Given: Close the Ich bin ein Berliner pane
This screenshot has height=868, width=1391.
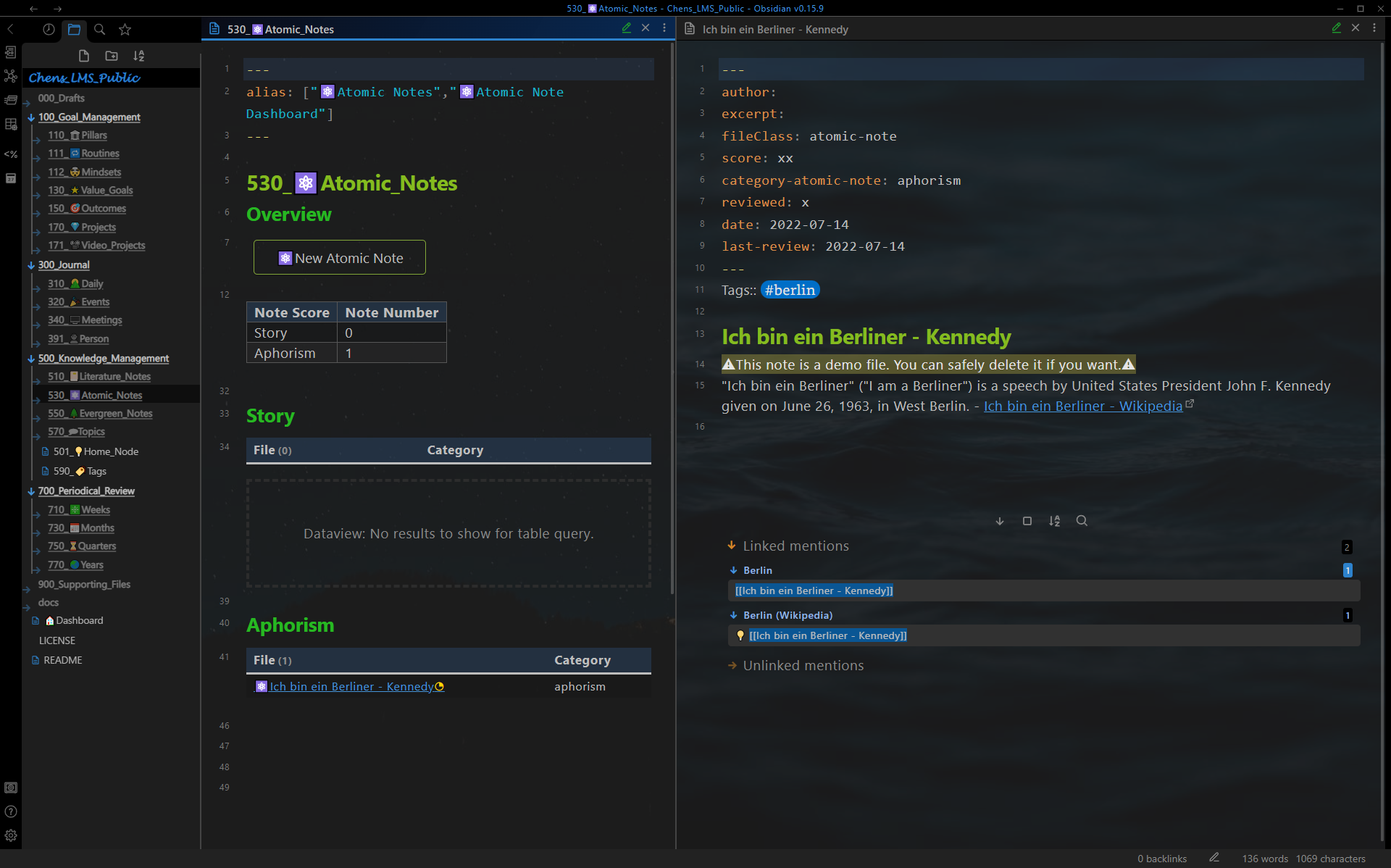Looking at the screenshot, I should (x=1356, y=28).
